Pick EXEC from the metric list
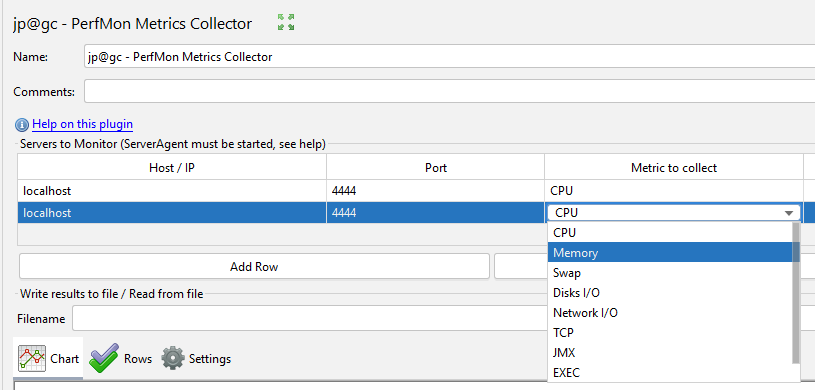Image resolution: width=815 pixels, height=390 pixels. click(x=669, y=373)
